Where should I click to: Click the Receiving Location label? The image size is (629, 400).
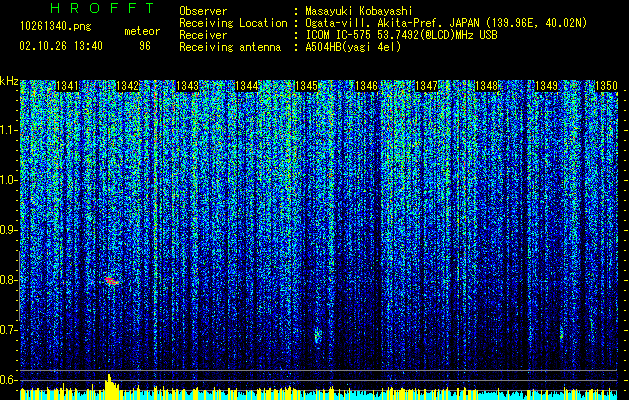pyautogui.click(x=233, y=23)
